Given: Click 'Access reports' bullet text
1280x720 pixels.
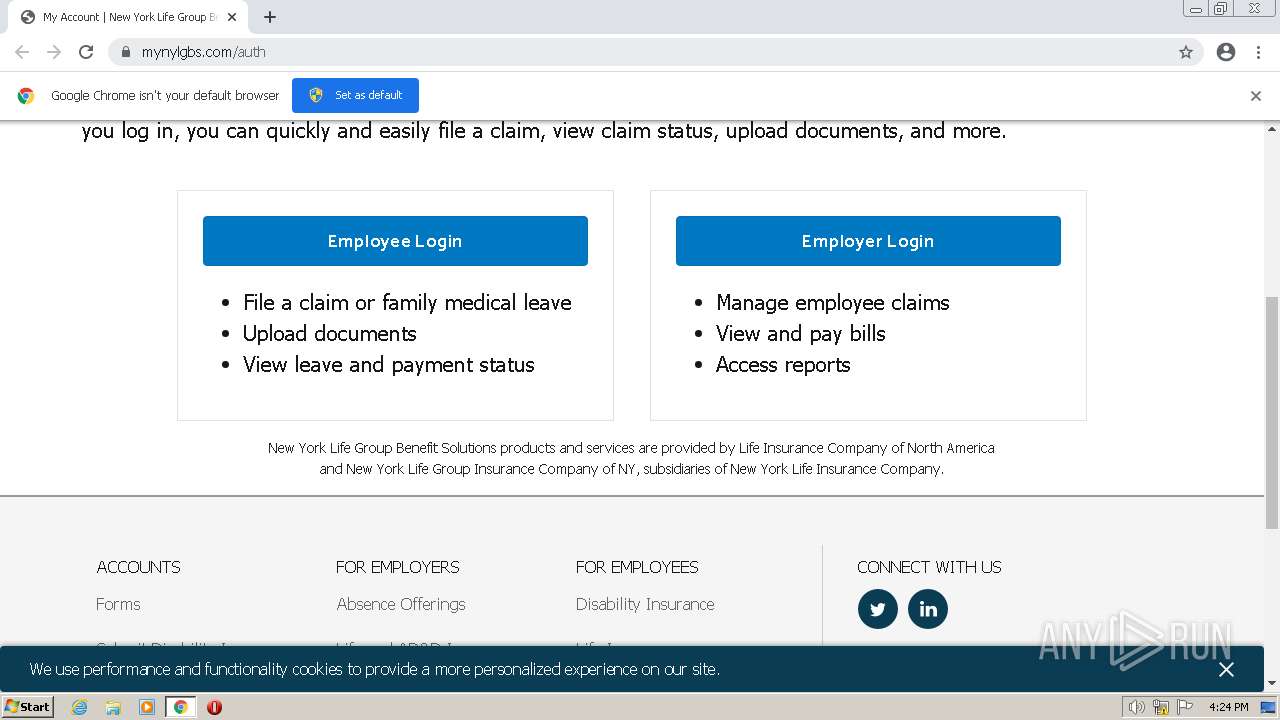Looking at the screenshot, I should tap(783, 365).
